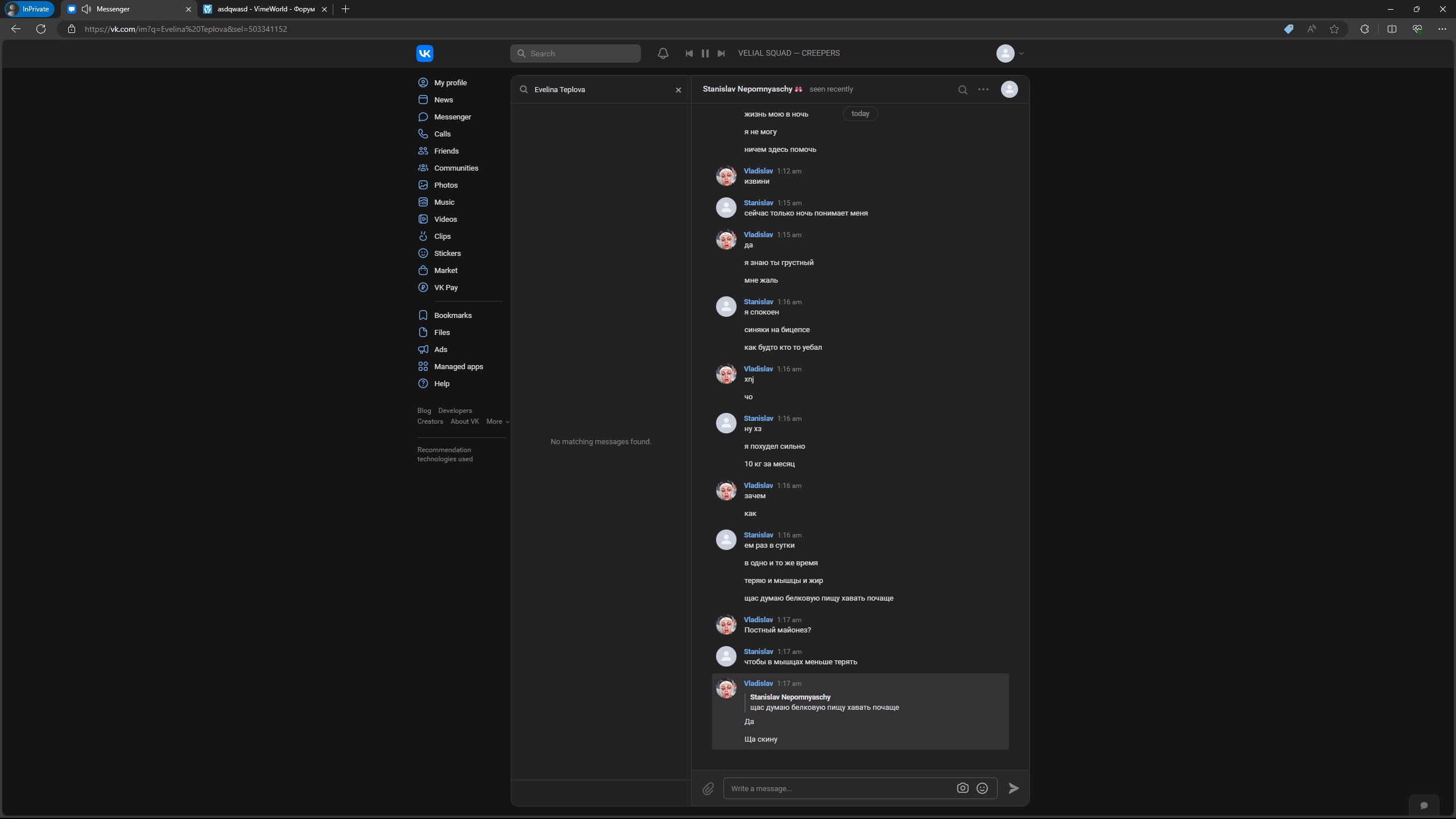Viewport: 1456px width, 819px height.
Task: Expand the More footer links
Action: pyautogui.click(x=497, y=421)
